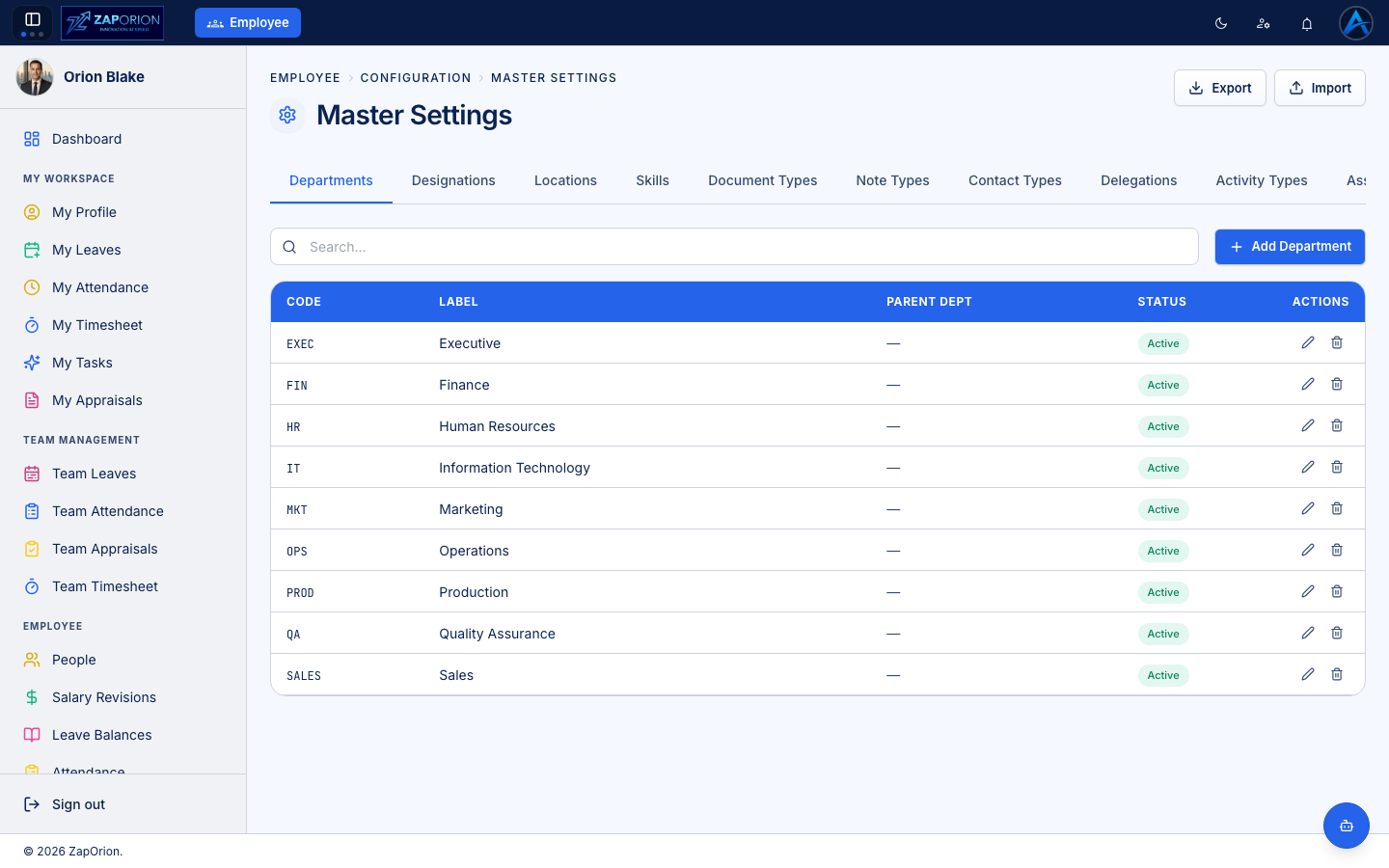Viewport: 1389px width, 868px height.
Task: Open My Timesheet page
Action: pos(123,325)
